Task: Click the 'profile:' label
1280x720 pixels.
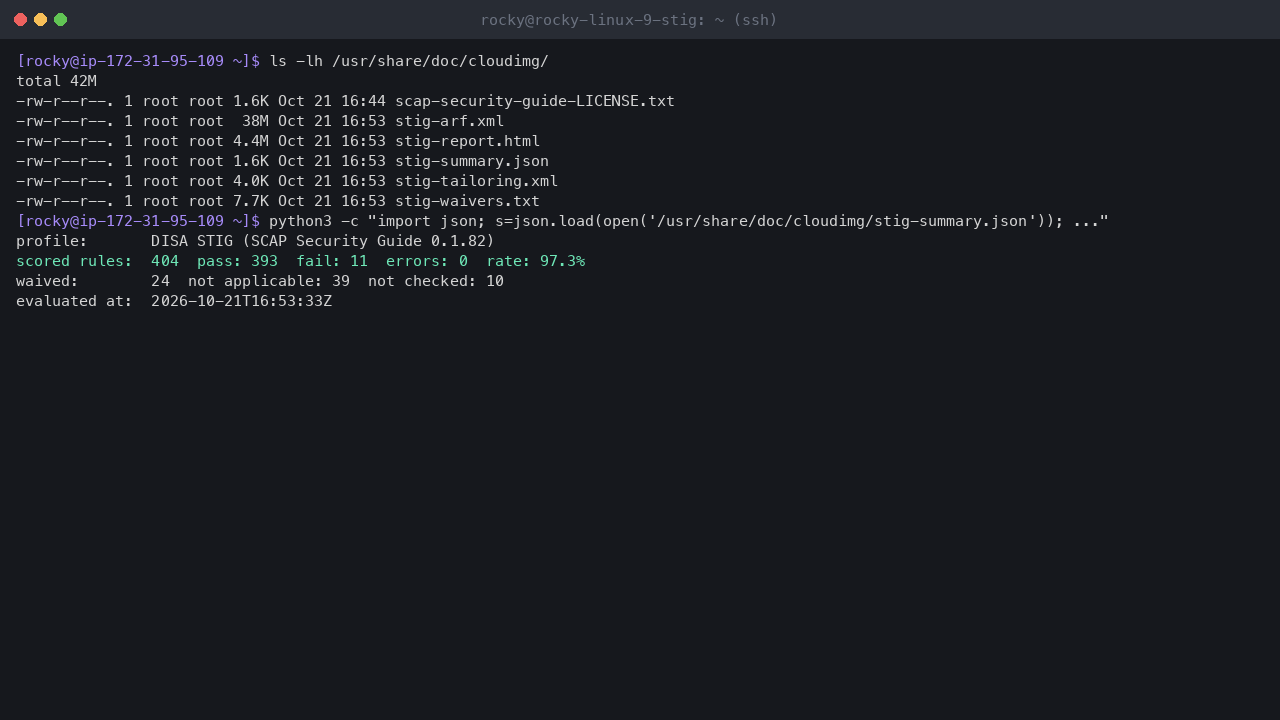Action: pos(52,241)
